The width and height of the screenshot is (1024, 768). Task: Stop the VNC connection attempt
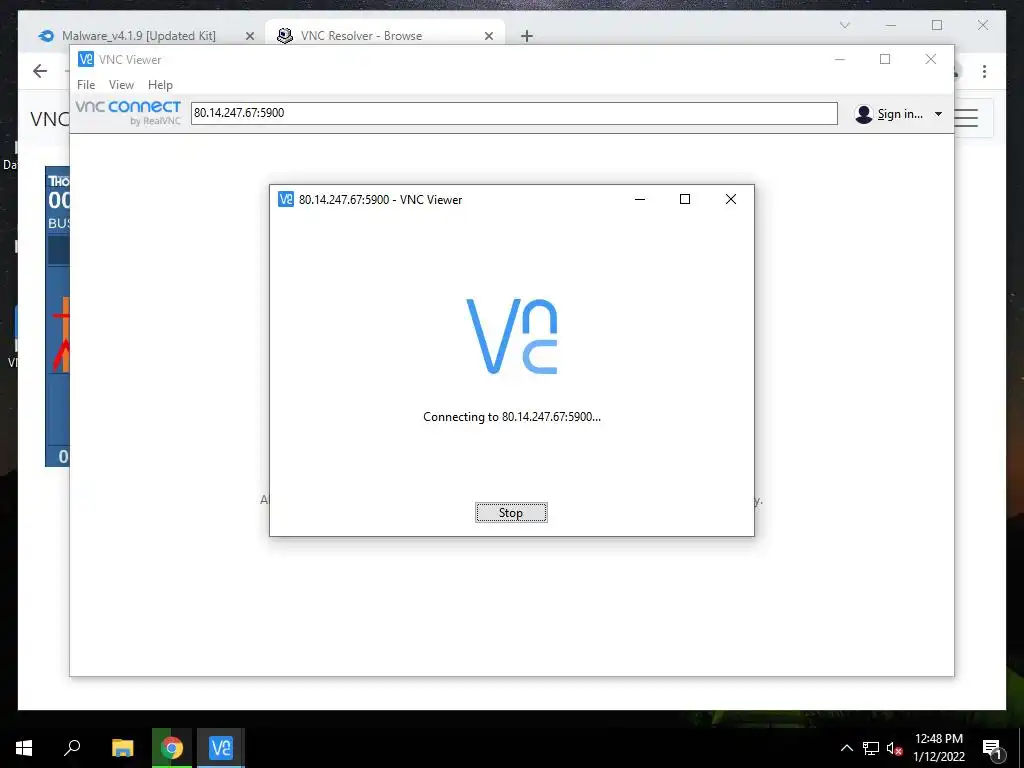point(511,513)
